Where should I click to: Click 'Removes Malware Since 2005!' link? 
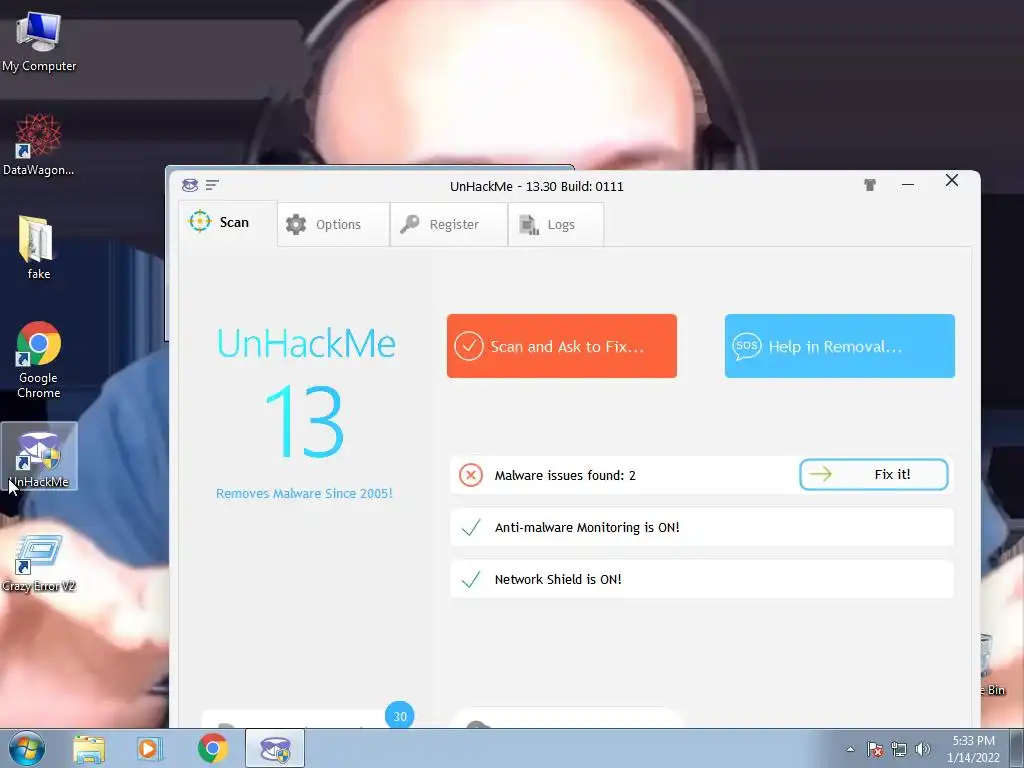[x=304, y=494]
